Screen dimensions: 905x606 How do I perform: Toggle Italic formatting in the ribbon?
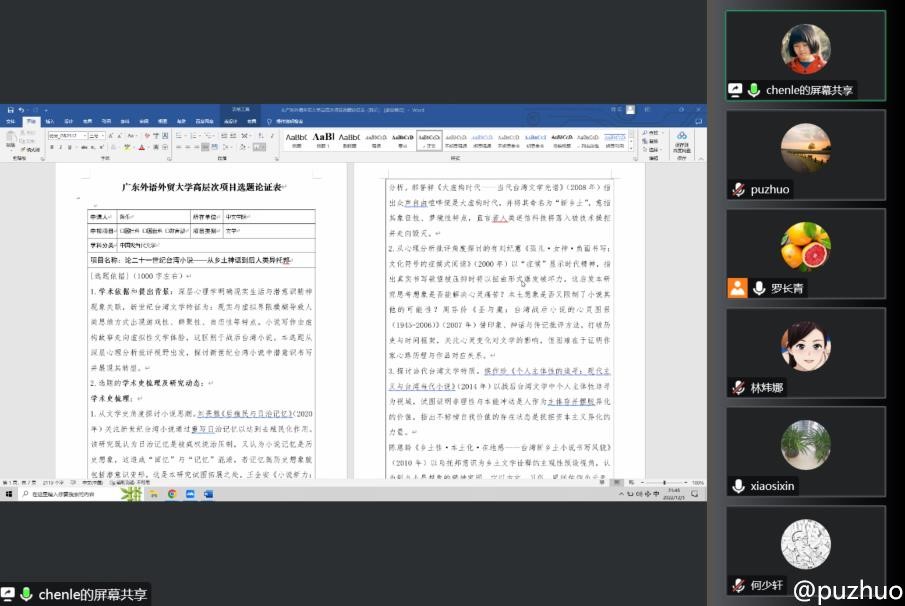(x=62, y=147)
